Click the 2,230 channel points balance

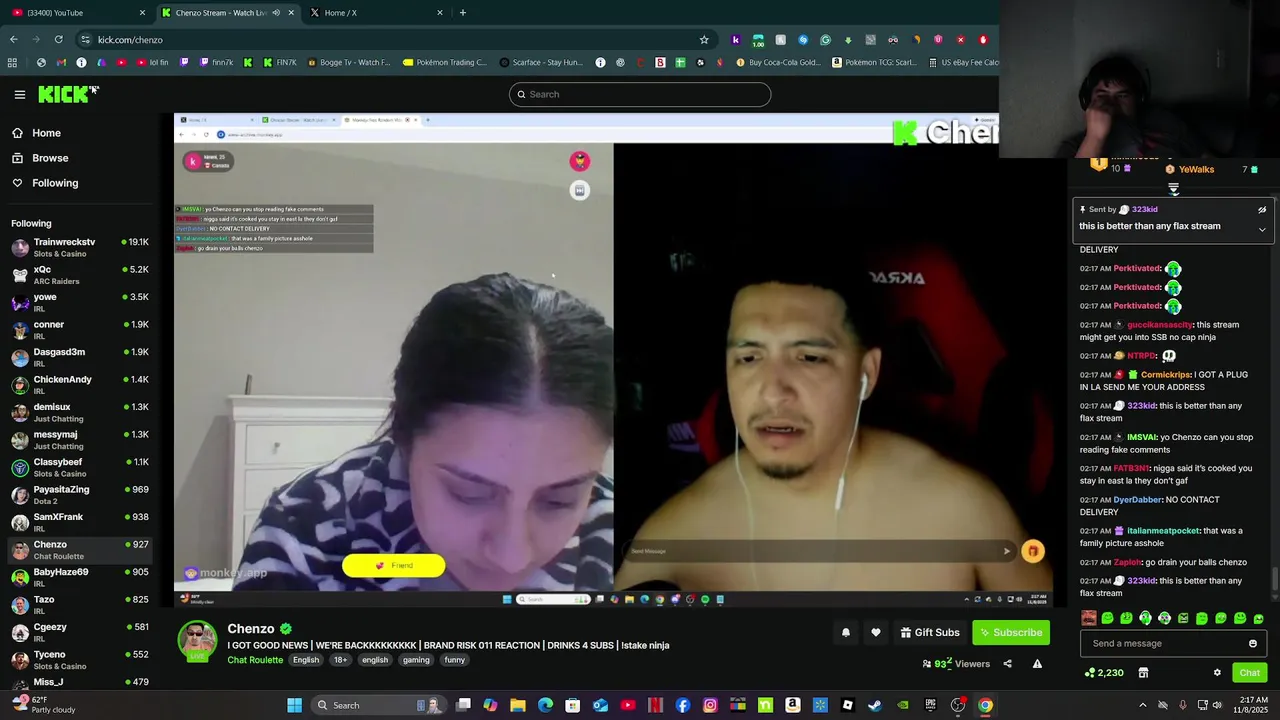coord(1104,673)
